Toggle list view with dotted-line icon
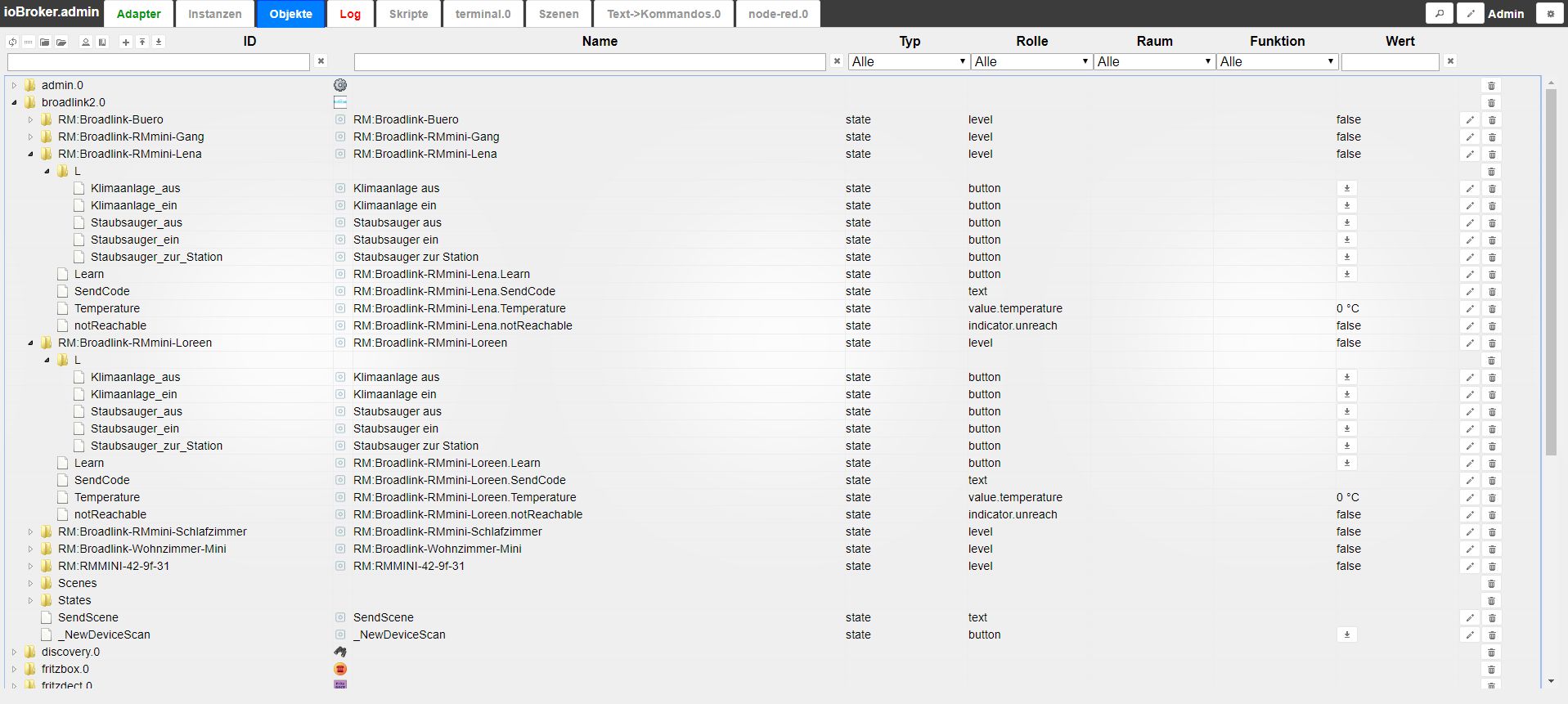This screenshot has width=1568, height=704. point(29,42)
